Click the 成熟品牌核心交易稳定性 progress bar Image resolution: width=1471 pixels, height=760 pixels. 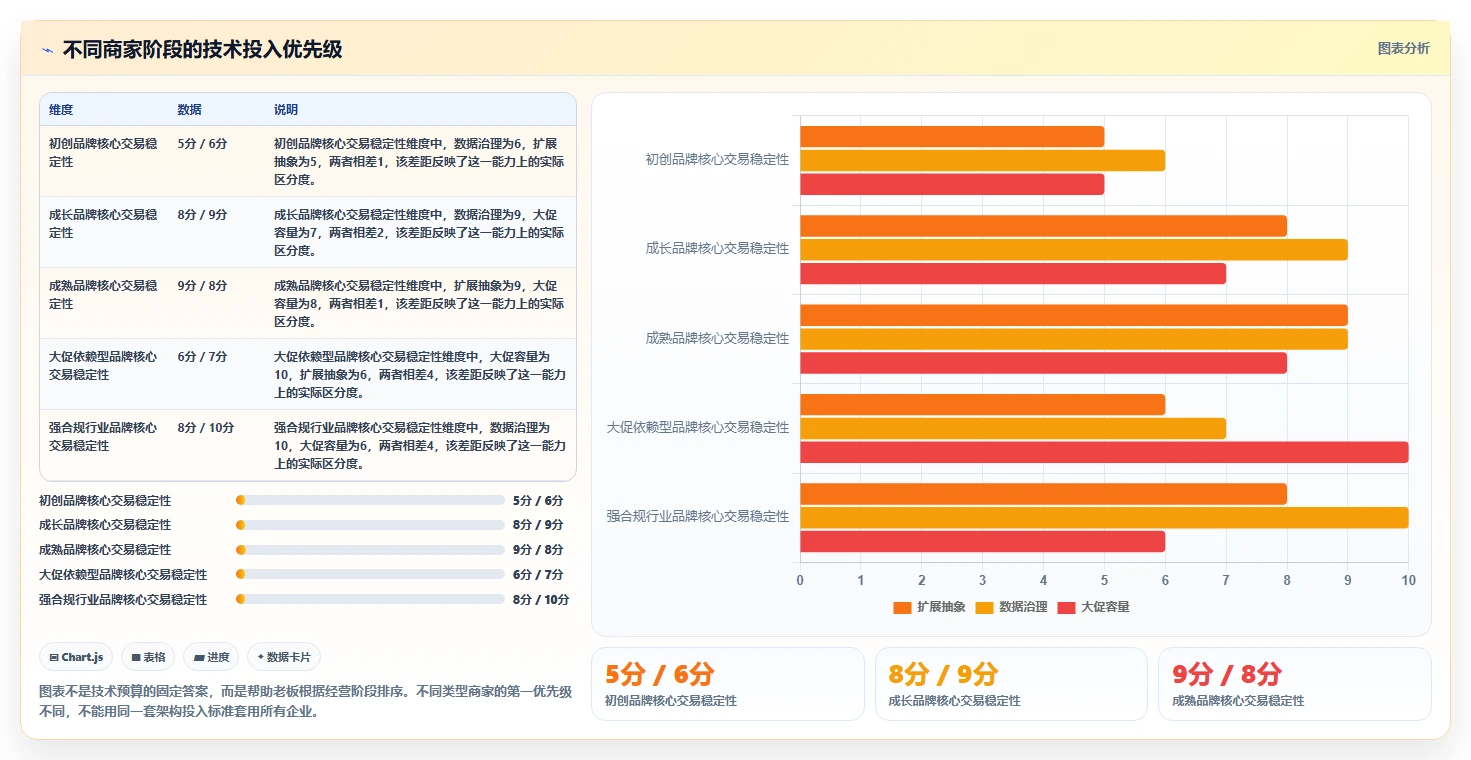pyautogui.click(x=370, y=550)
